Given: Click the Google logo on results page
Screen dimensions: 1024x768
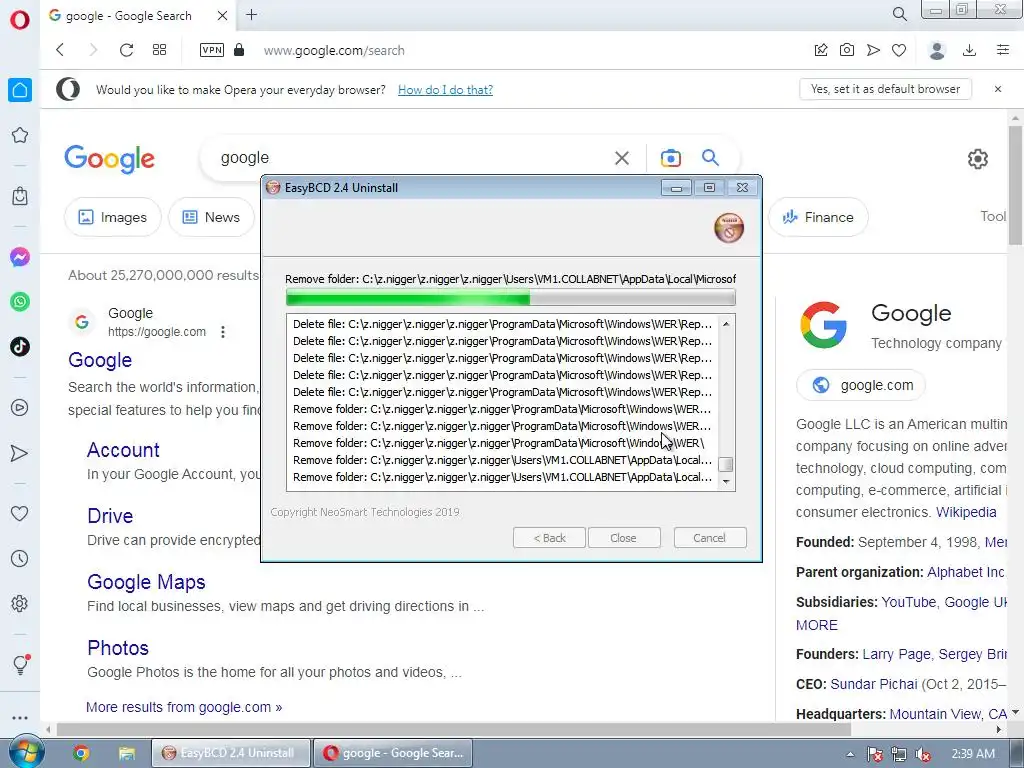Looking at the screenshot, I should (110, 159).
